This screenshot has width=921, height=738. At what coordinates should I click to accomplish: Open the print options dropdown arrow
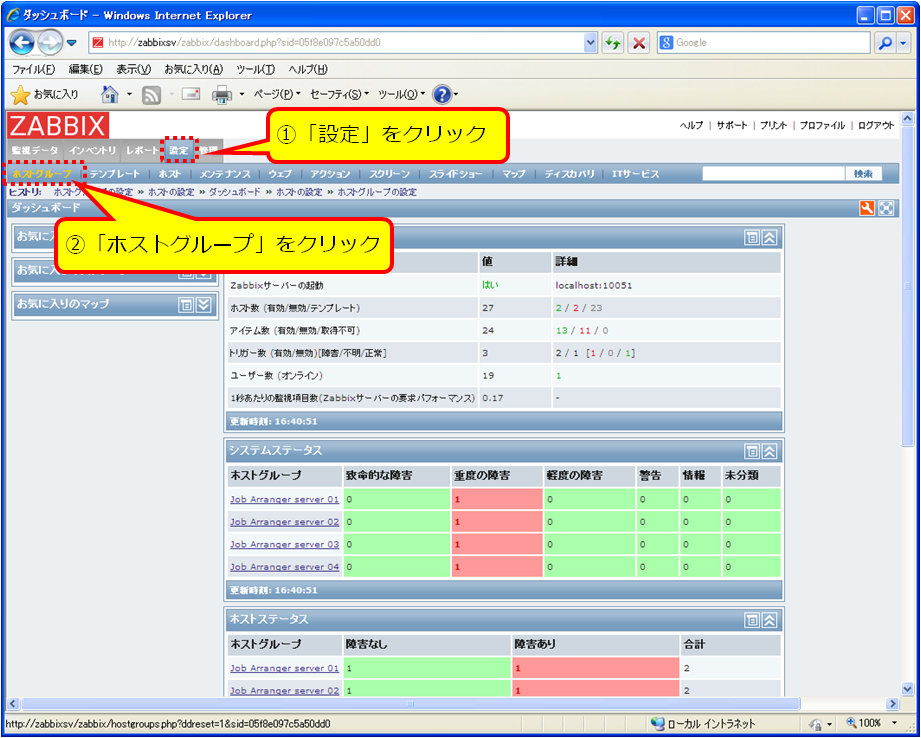coord(241,95)
